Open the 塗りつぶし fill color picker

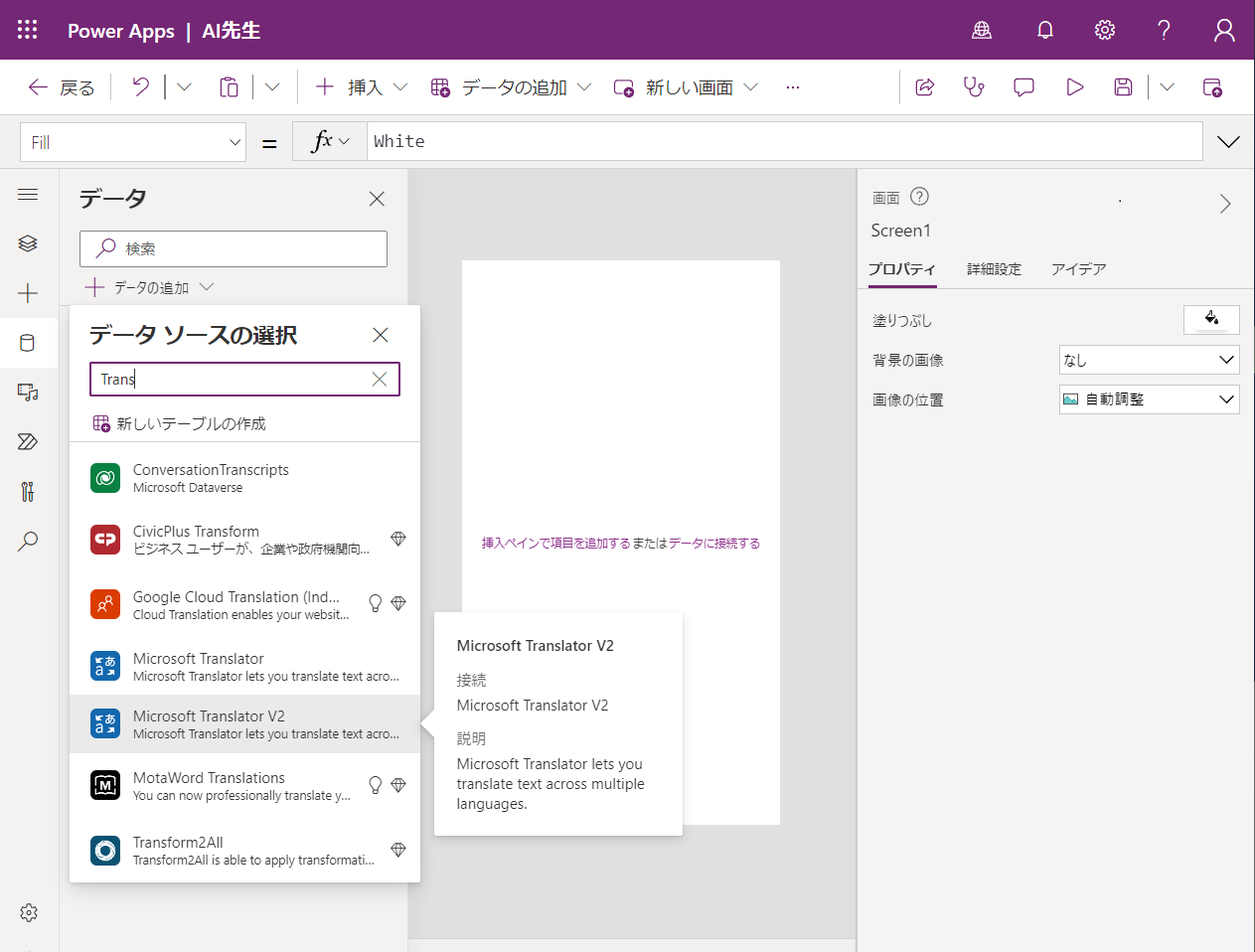tap(1211, 320)
